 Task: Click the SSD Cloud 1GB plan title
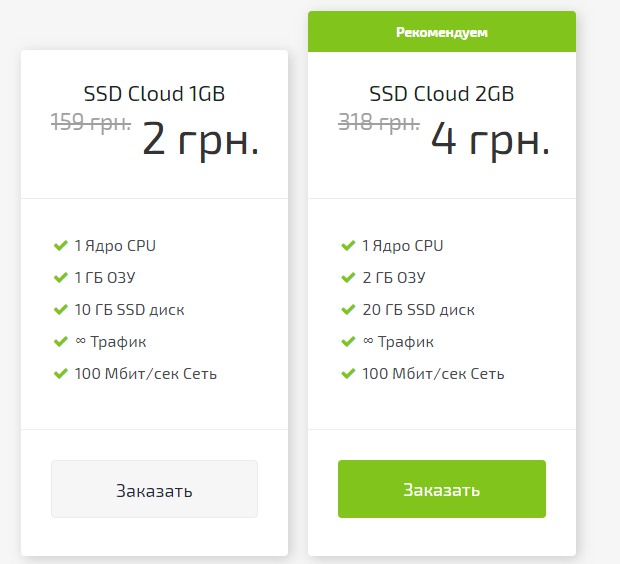(x=154, y=94)
